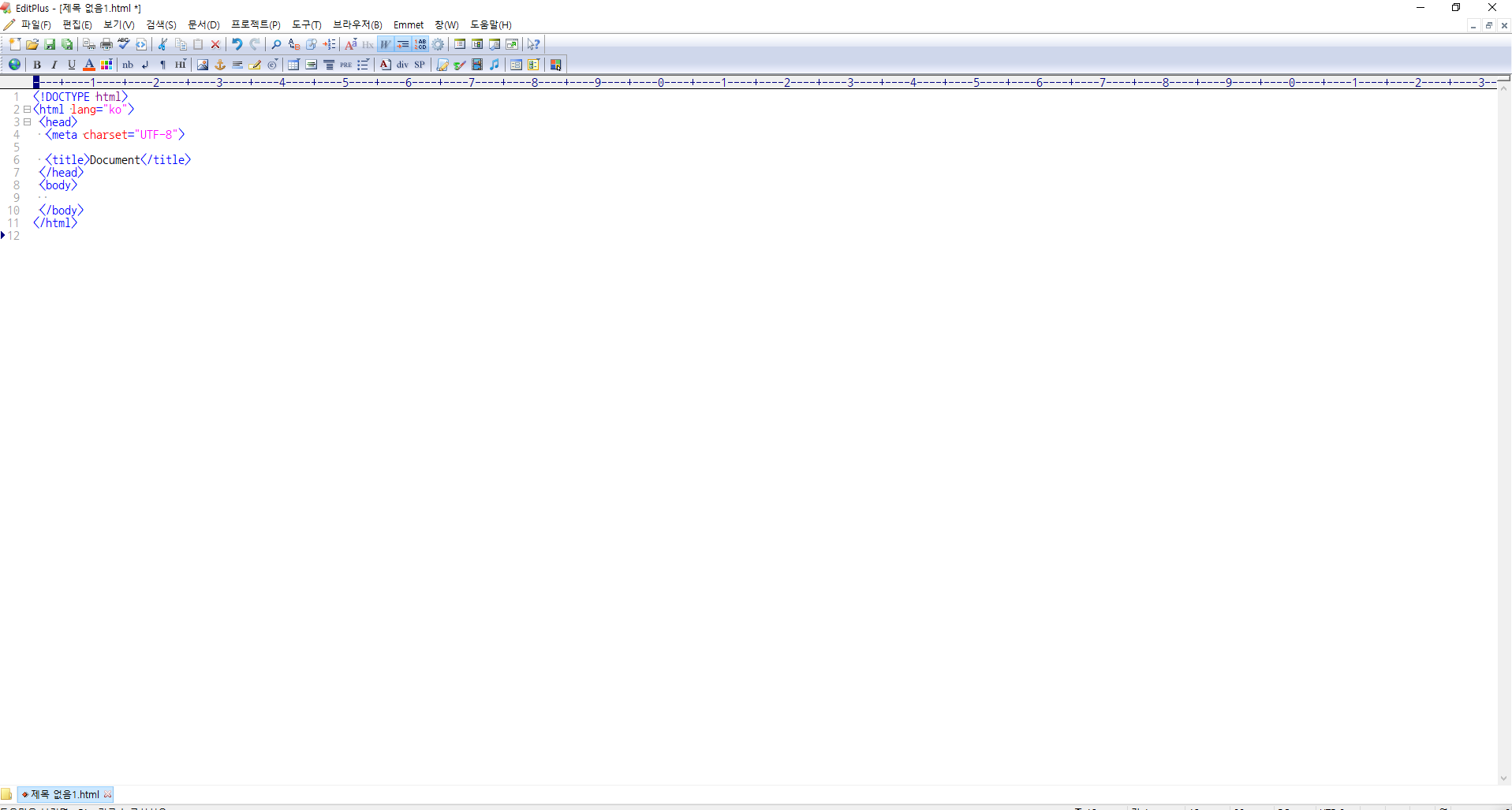The width and height of the screenshot is (1512, 810).
Task: Insert PRE tag from toolbar
Action: (x=346, y=65)
